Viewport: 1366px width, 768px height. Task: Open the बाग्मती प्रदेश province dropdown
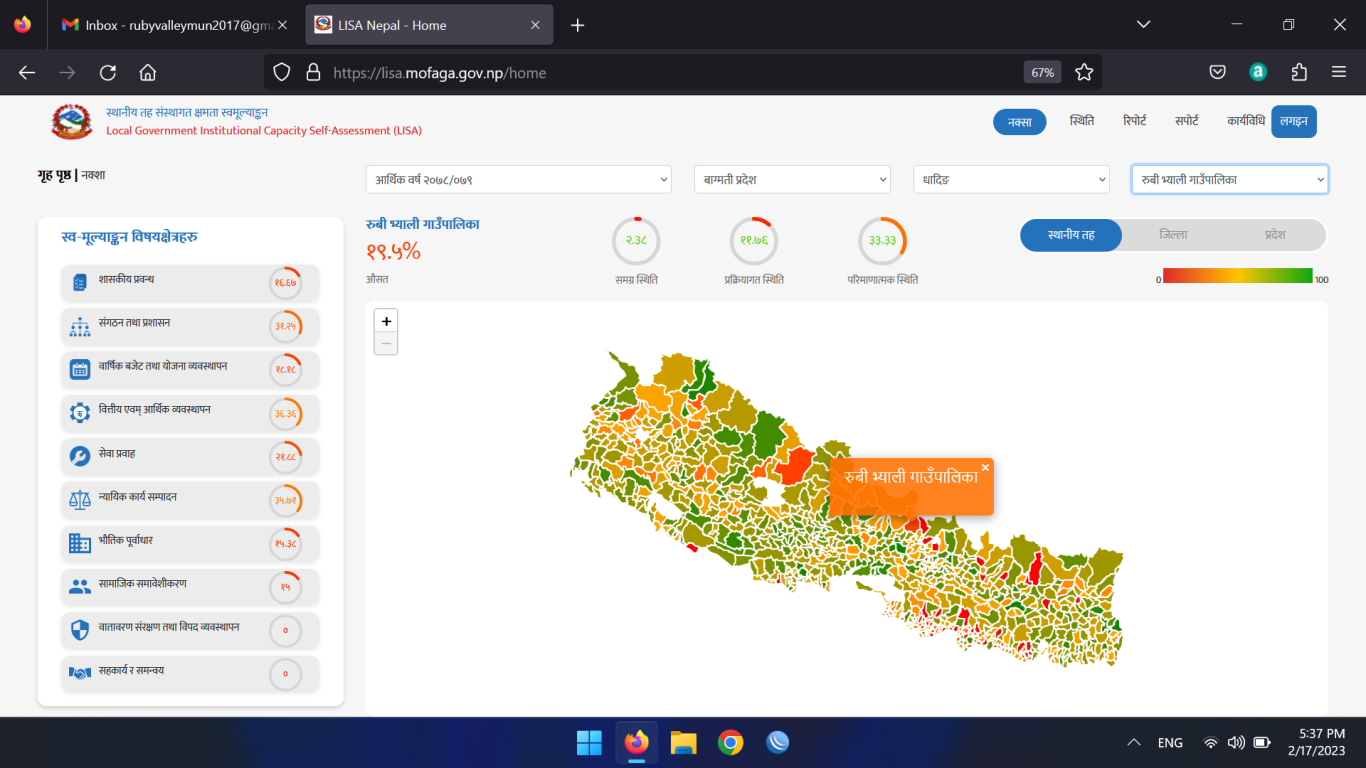pyautogui.click(x=792, y=179)
